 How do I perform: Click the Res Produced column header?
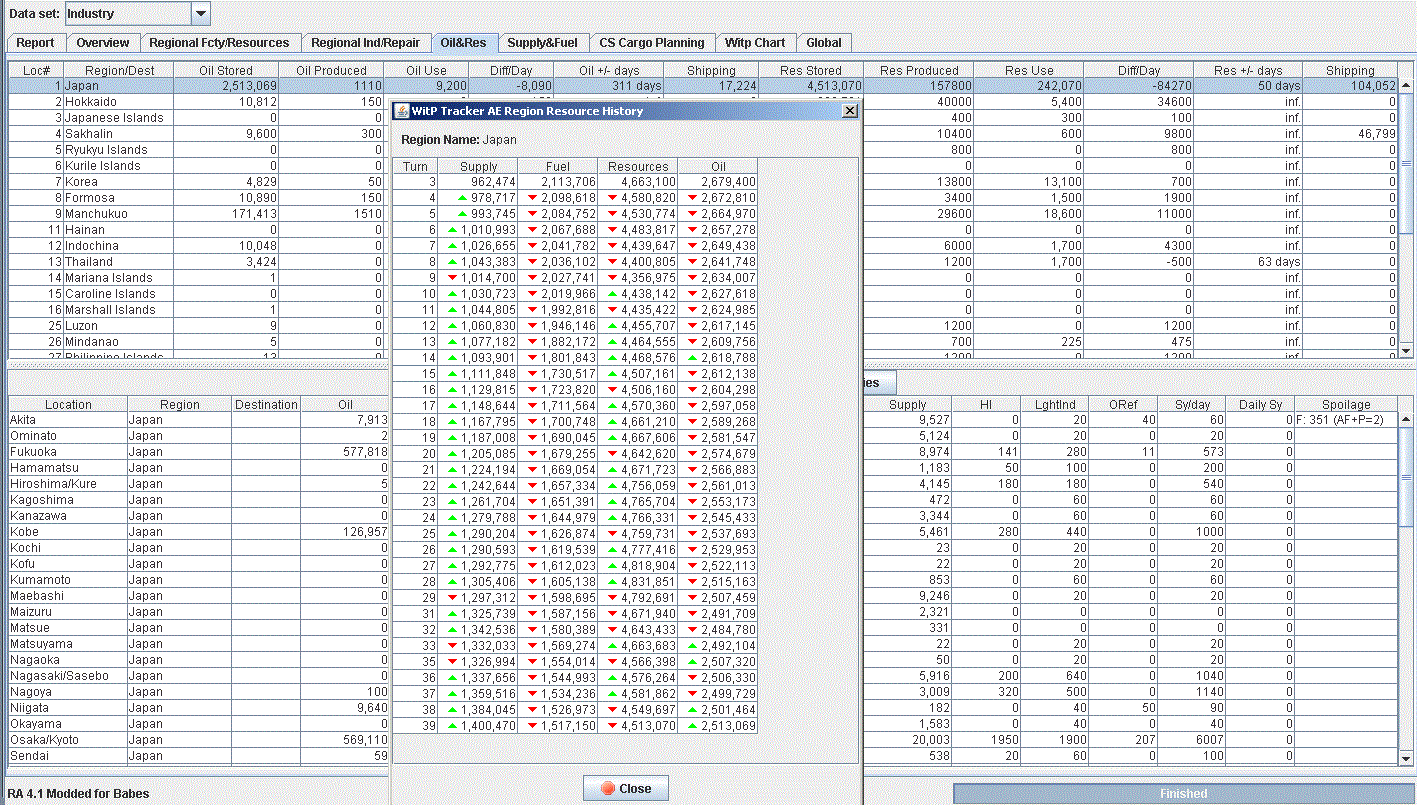919,71
